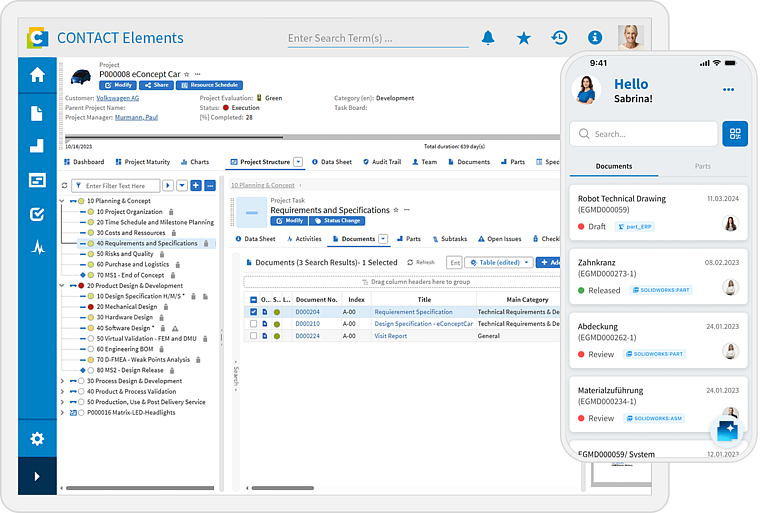Focus the Enter Filter Text Here field
The width and height of the screenshot is (768, 513).
116,186
